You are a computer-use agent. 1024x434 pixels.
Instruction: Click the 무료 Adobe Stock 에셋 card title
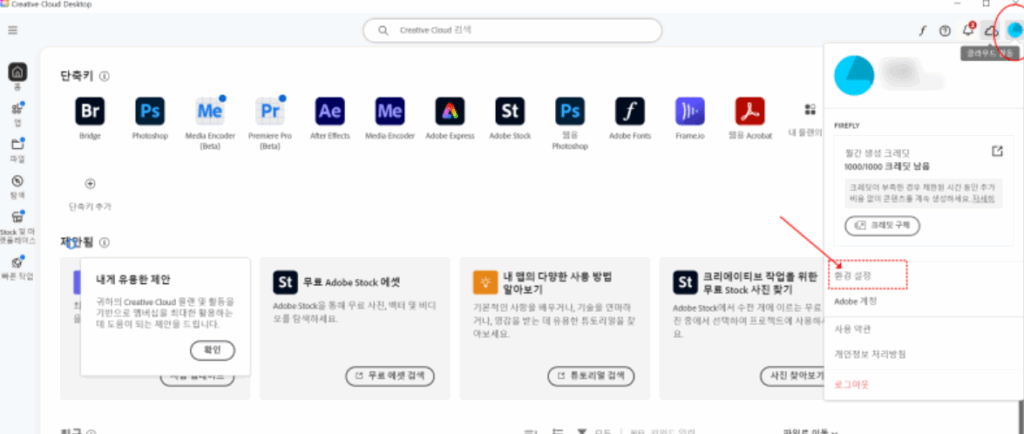tap(351, 283)
